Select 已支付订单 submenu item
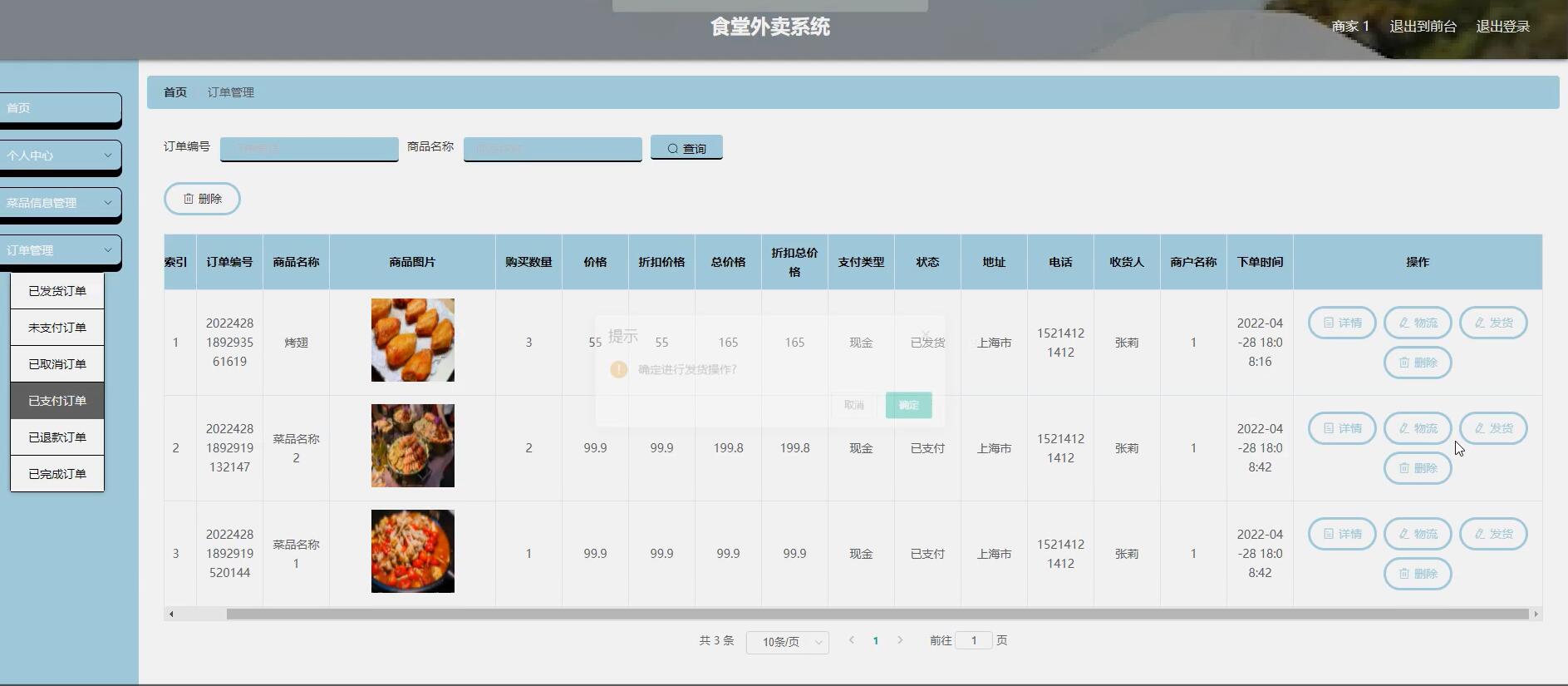The image size is (1568, 686). point(57,401)
